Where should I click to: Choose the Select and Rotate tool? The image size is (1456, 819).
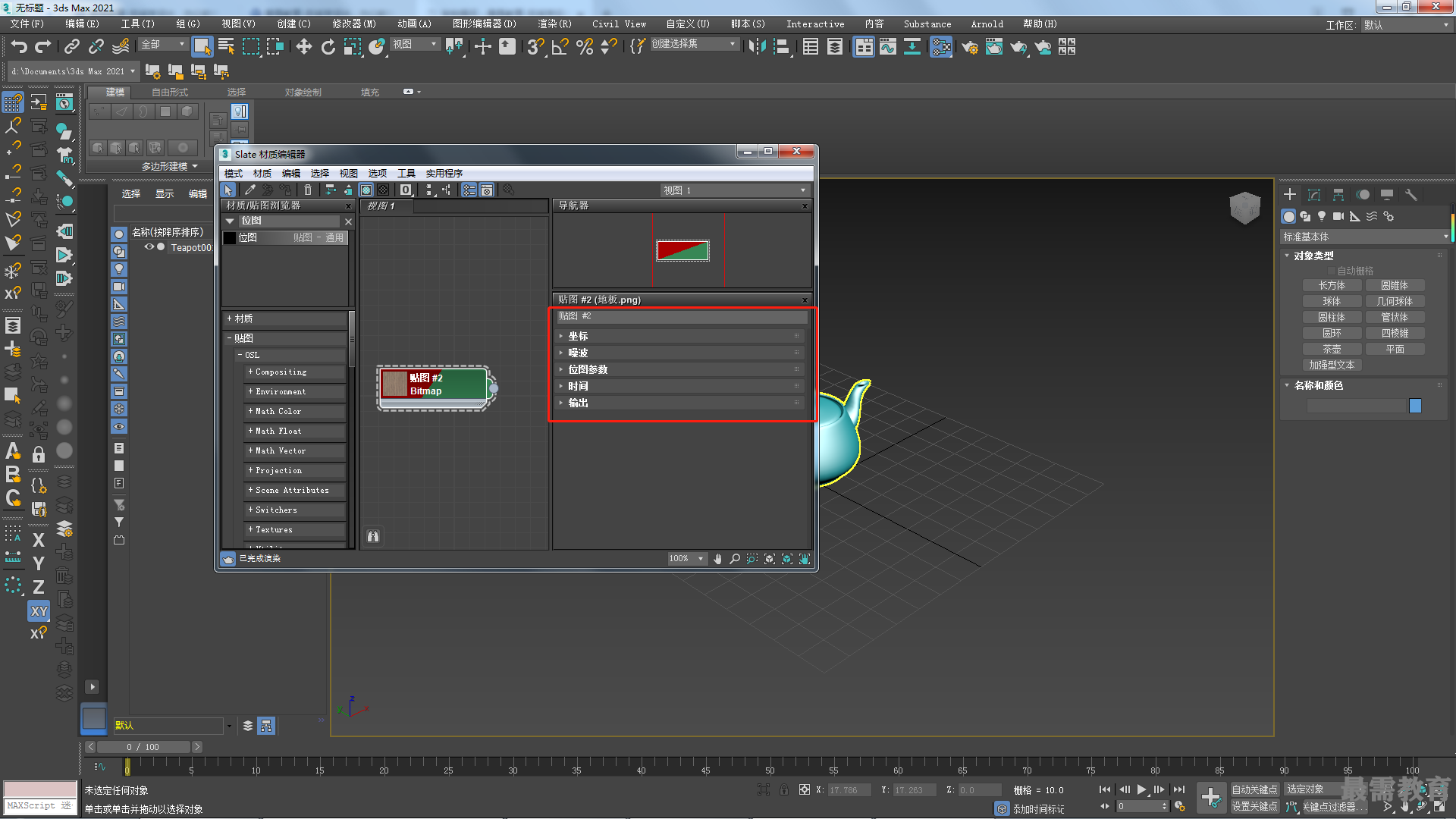pos(328,47)
